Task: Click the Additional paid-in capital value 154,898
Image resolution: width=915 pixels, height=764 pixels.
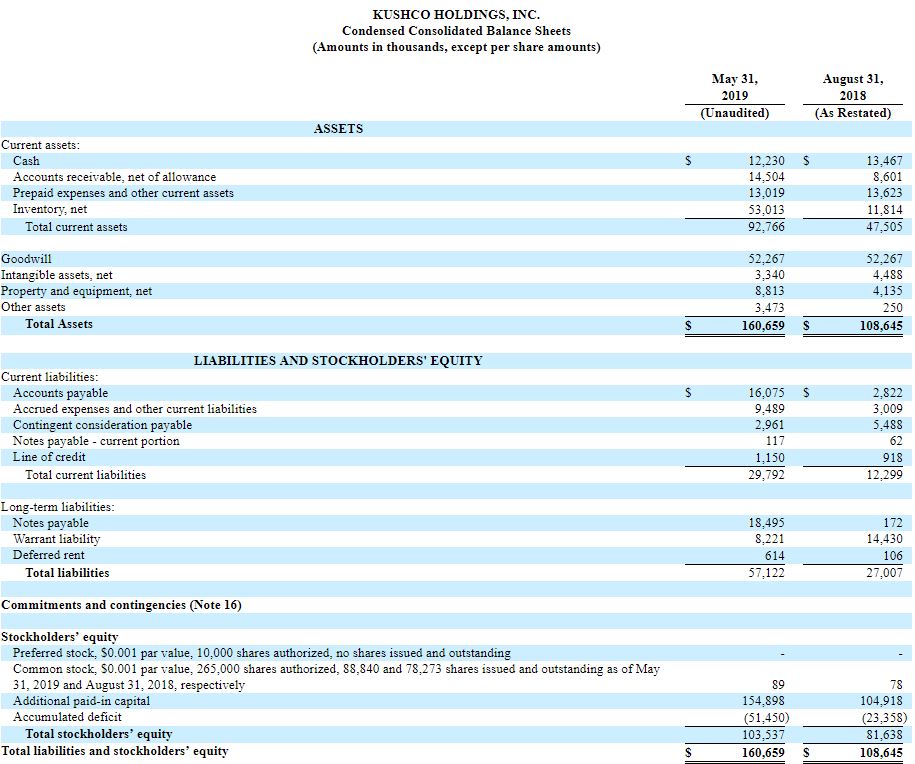Action: pyautogui.click(x=762, y=701)
